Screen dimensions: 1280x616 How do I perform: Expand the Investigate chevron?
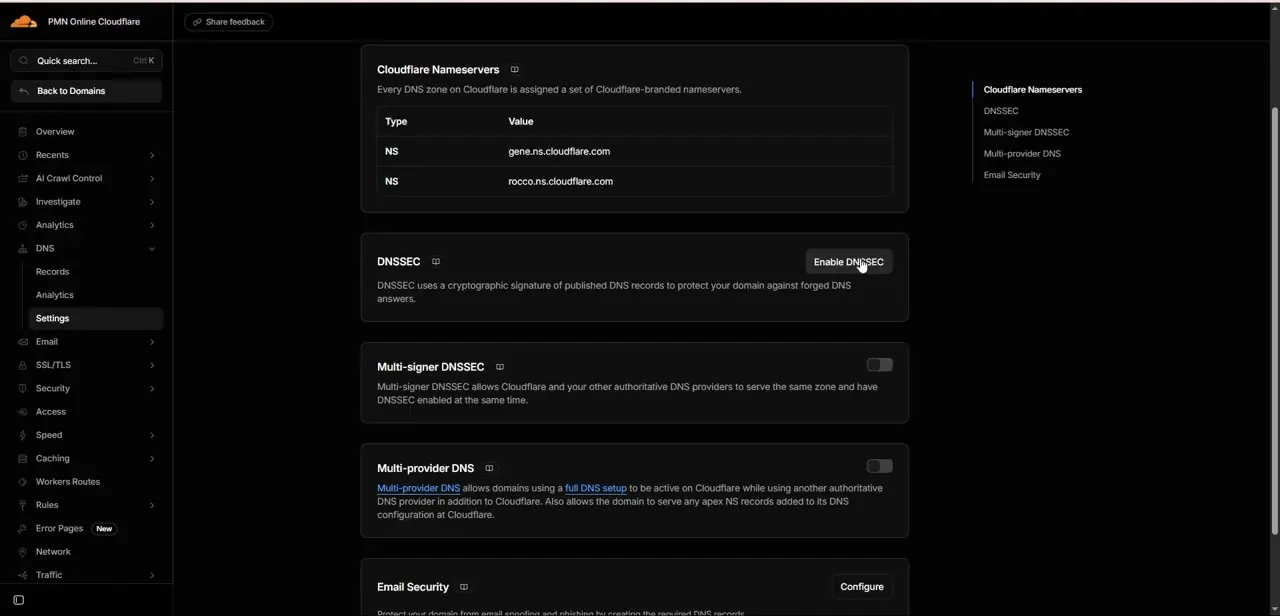pos(152,202)
